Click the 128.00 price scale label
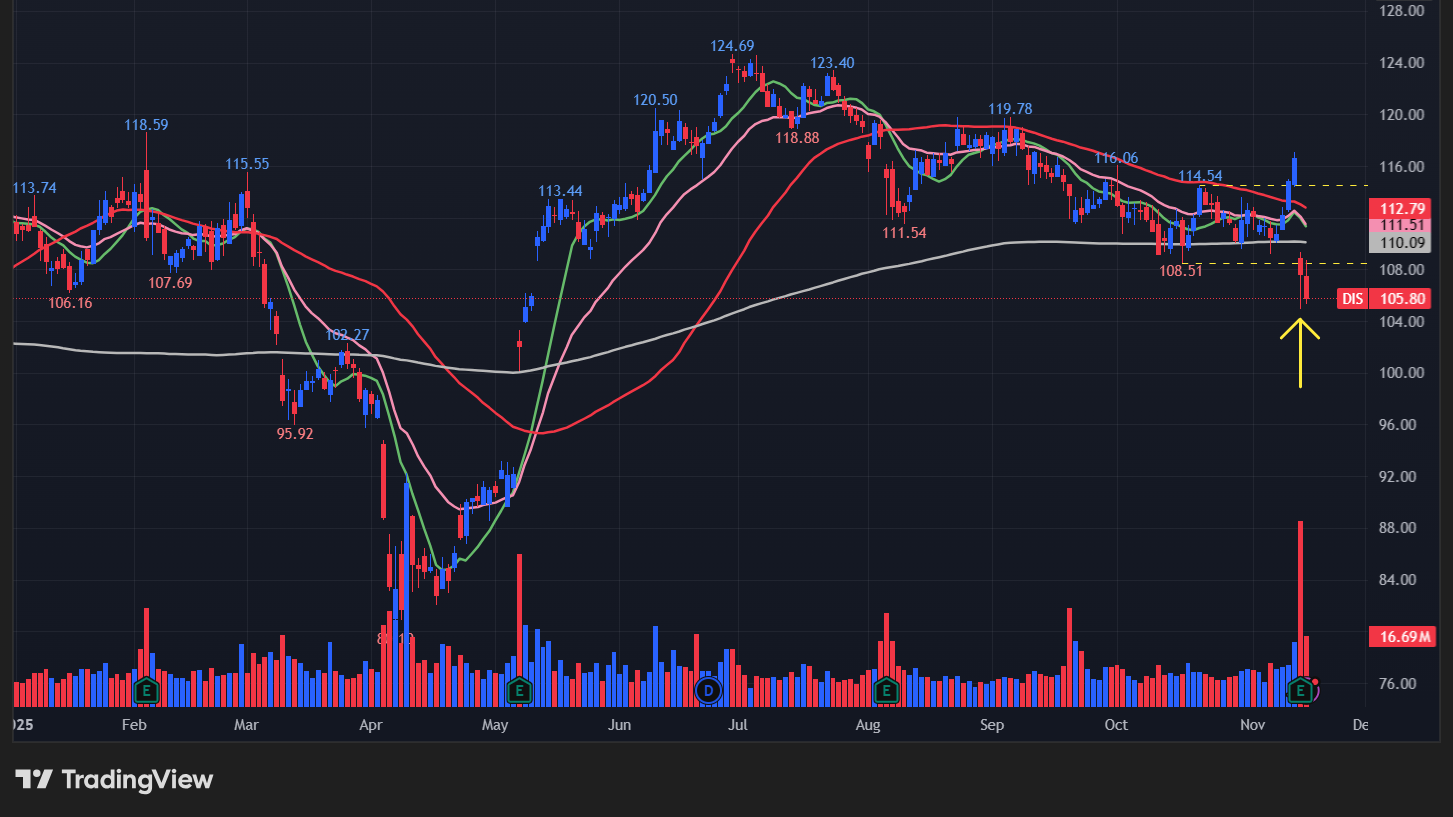Viewport: 1453px width, 817px height. (x=1401, y=11)
